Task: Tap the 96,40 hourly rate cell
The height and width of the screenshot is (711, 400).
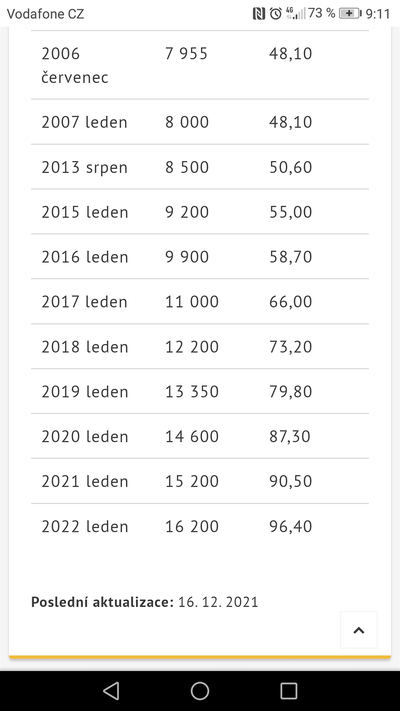Action: tap(290, 526)
